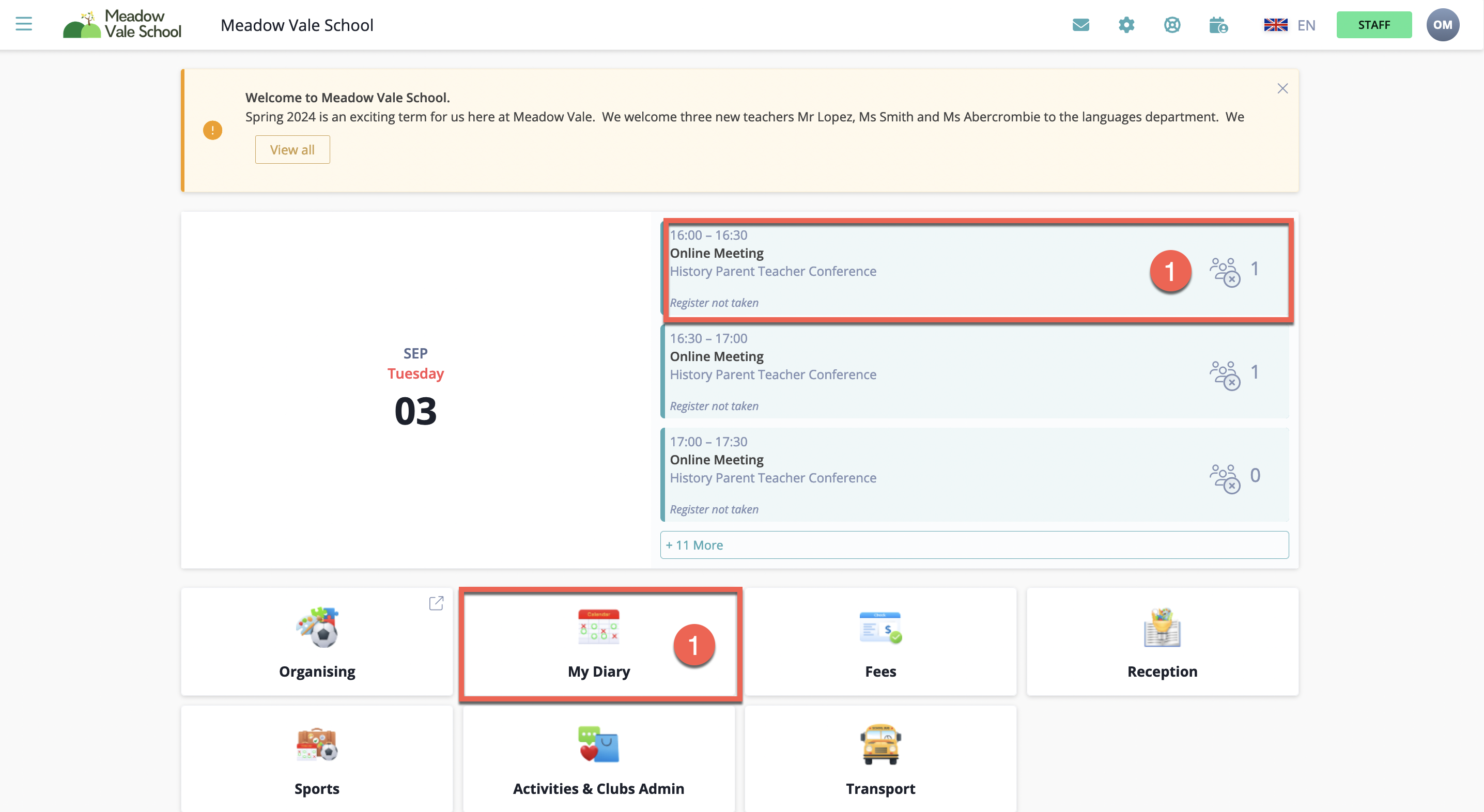
Task: Click the green STAFF button
Action: pyautogui.click(x=1373, y=25)
